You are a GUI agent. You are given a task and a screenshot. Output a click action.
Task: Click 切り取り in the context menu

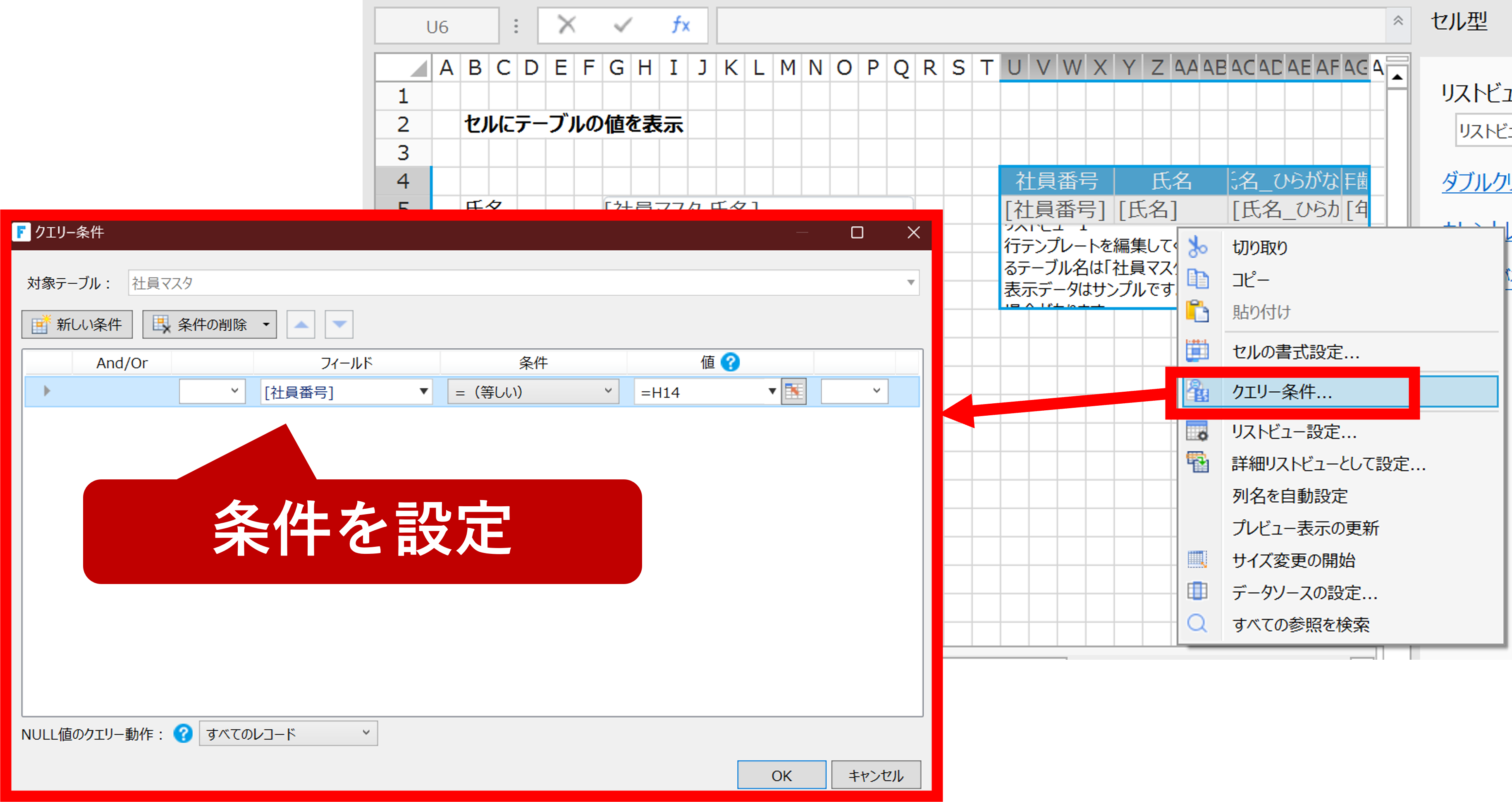coord(1260,248)
